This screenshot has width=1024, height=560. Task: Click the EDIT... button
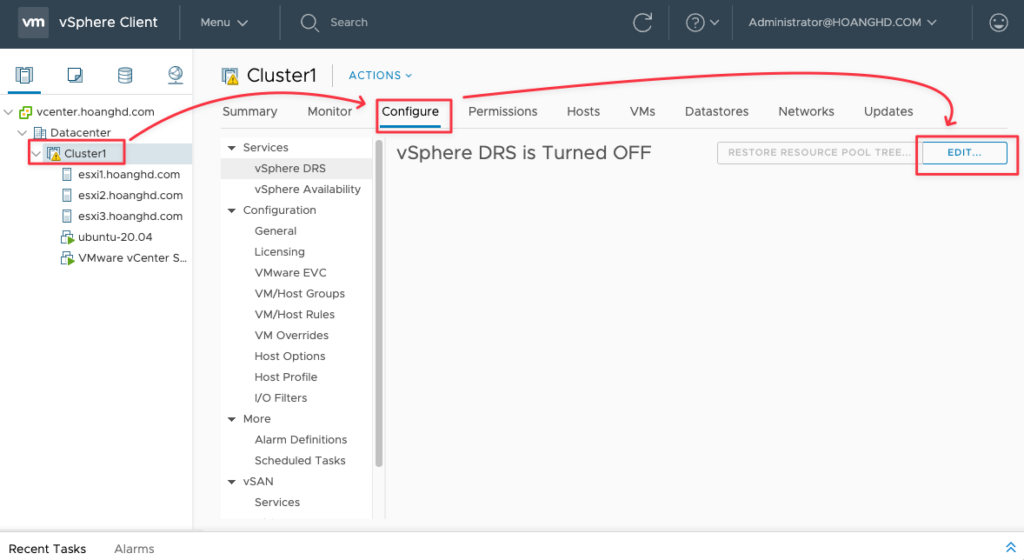965,153
